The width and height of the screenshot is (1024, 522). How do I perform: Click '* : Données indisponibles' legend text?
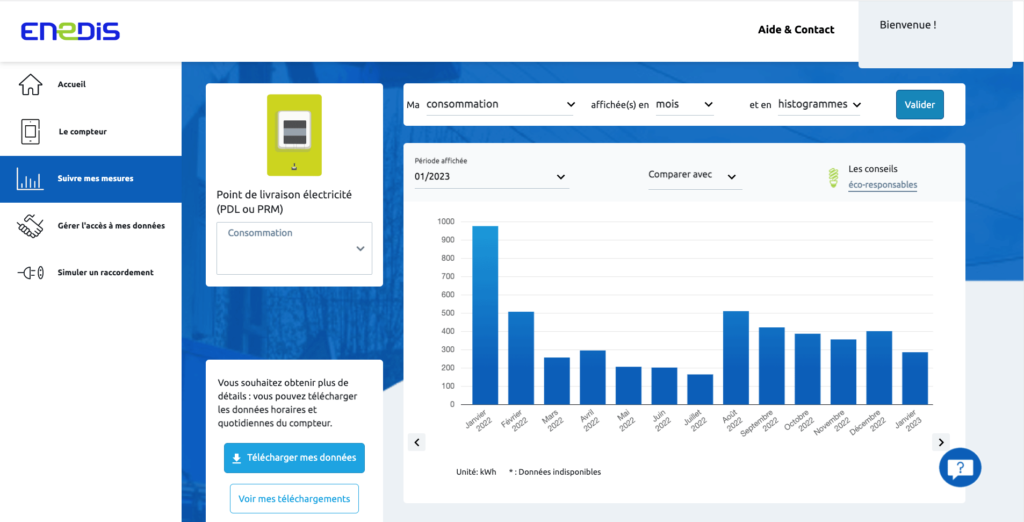(555, 472)
